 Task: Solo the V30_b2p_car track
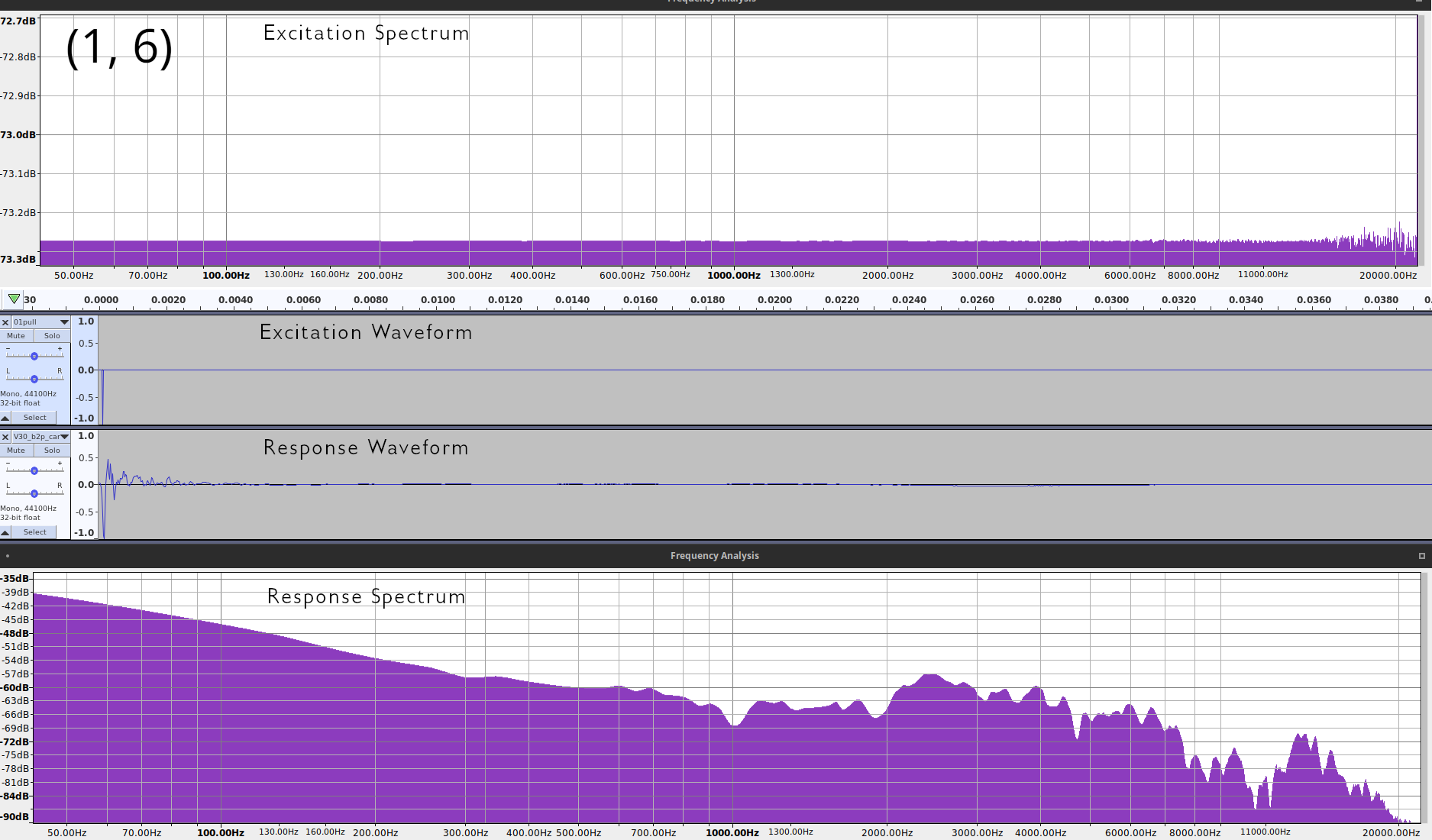pyautogui.click(x=52, y=451)
